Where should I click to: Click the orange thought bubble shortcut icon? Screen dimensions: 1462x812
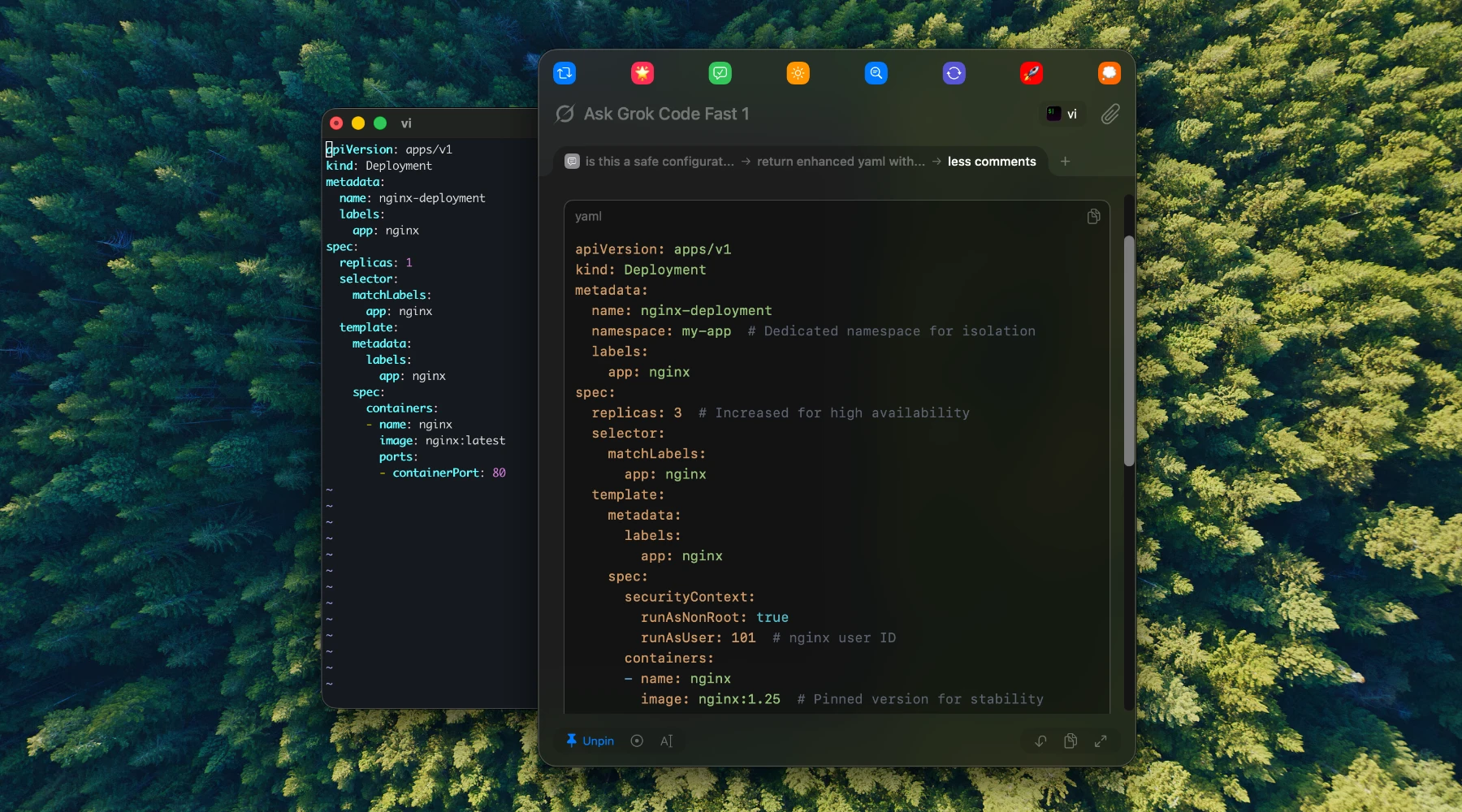click(x=1109, y=73)
